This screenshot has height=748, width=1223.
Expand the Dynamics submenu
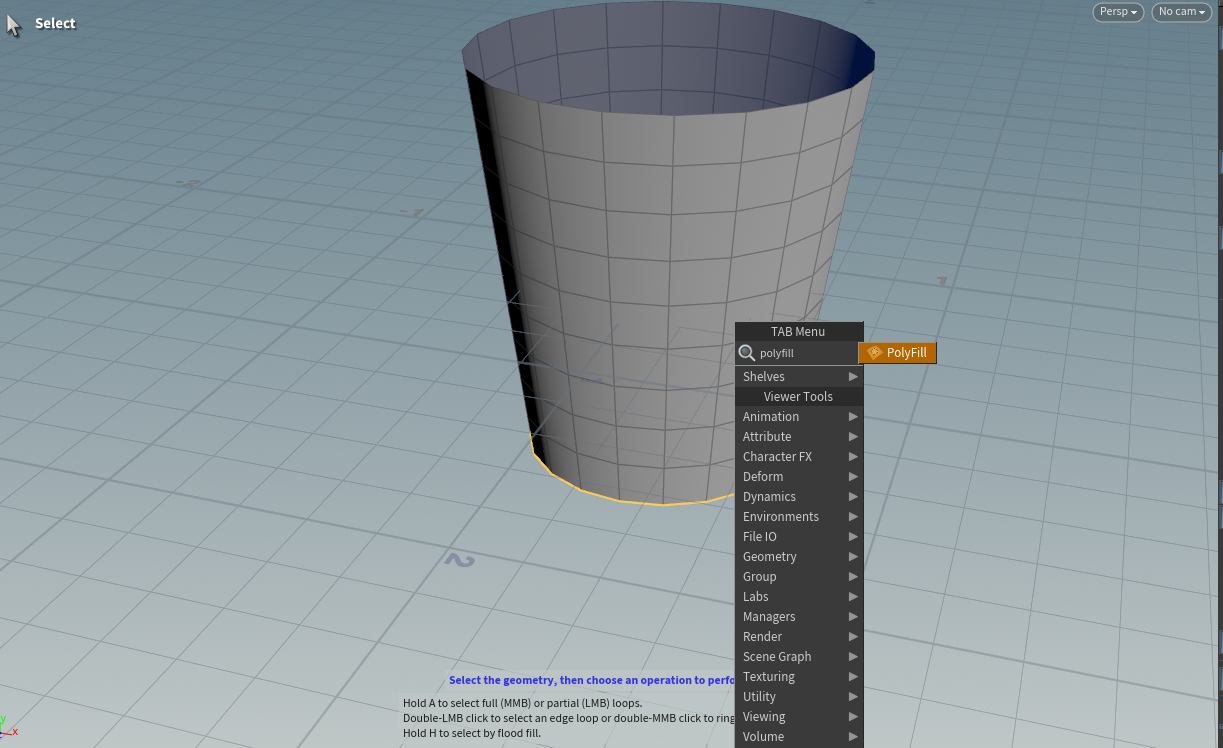(798, 496)
